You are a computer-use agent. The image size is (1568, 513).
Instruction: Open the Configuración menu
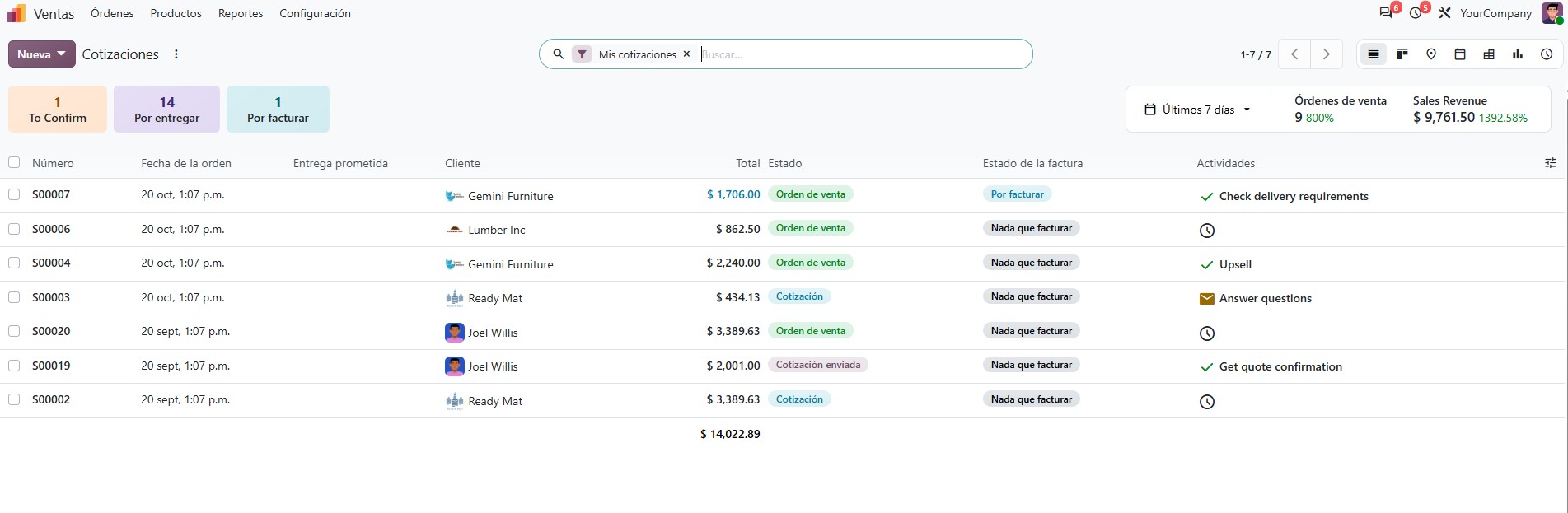point(315,13)
